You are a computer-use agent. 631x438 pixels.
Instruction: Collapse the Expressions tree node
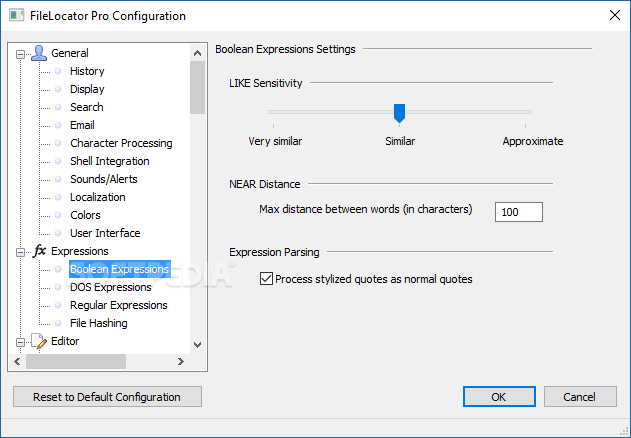click(x=20, y=252)
